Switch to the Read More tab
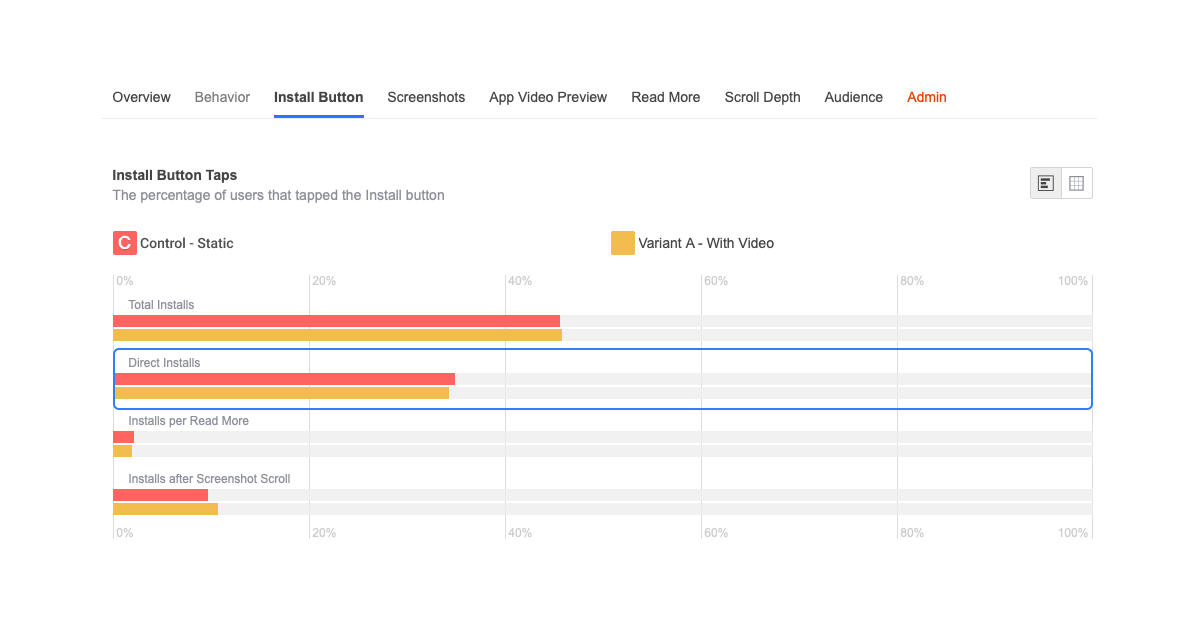1200x628 pixels. click(665, 97)
